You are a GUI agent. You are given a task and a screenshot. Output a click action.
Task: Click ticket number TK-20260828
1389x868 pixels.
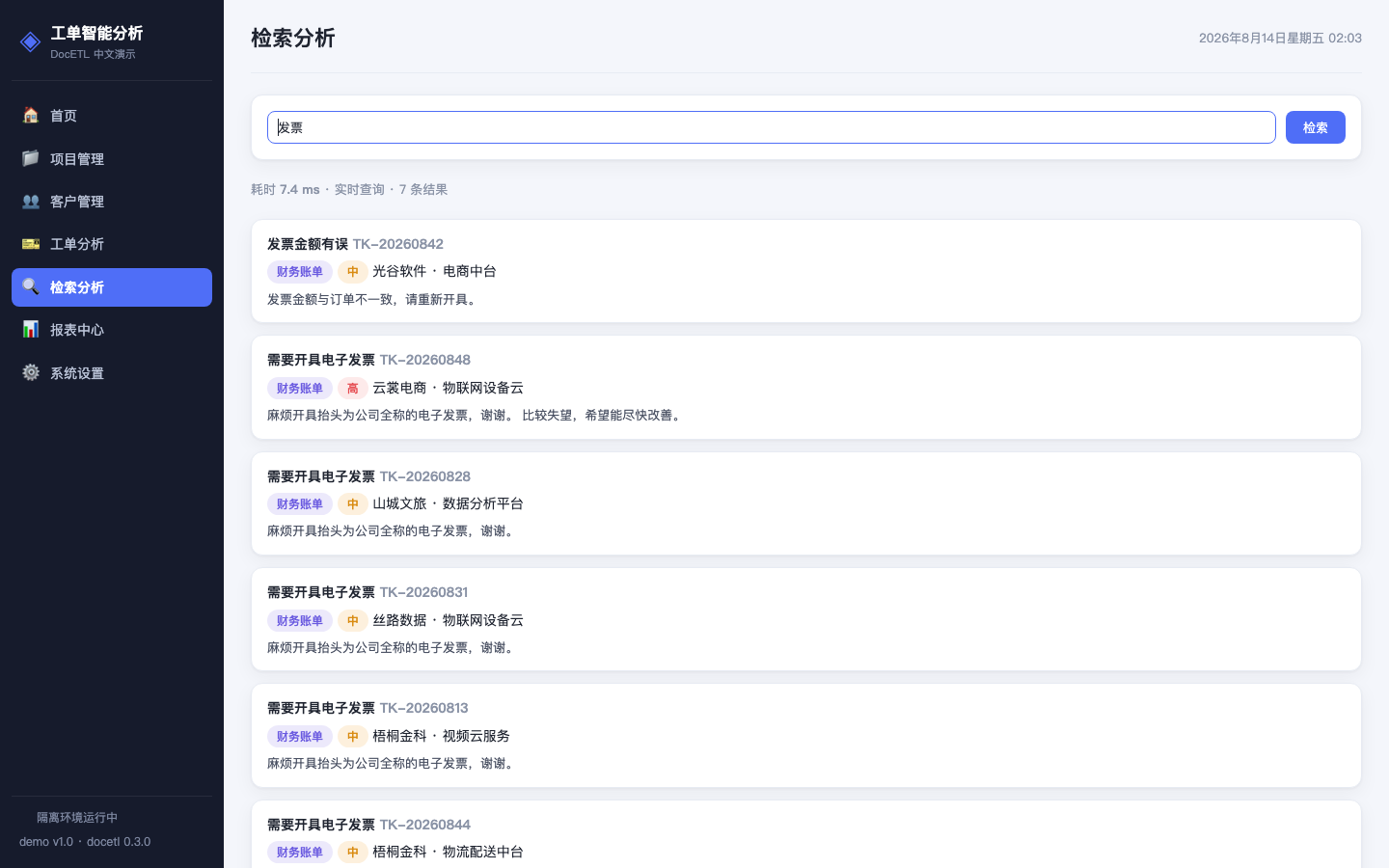[x=424, y=476]
